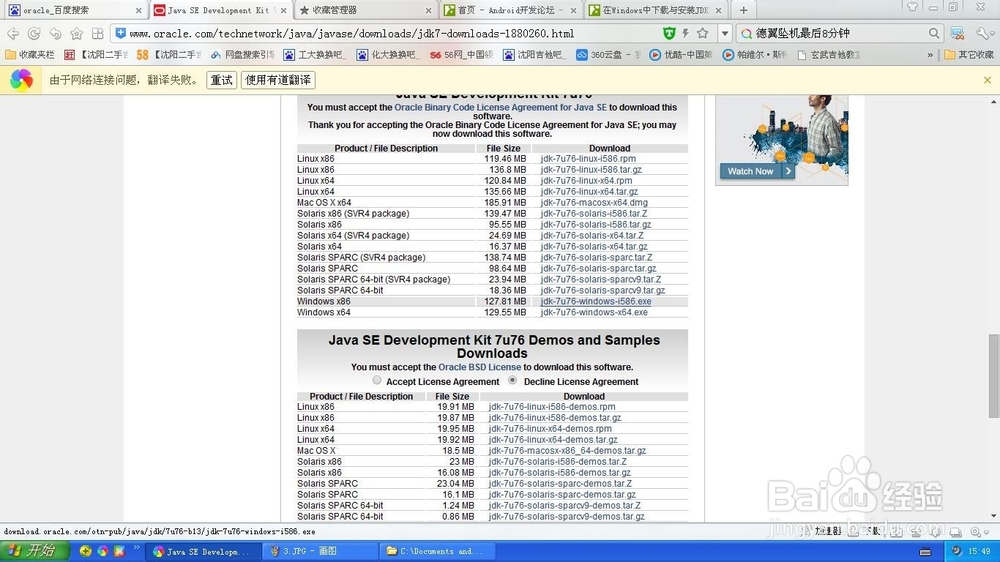Switch to the Java SE Development Kit tab
The image size is (1000, 562).
pyautogui.click(x=221, y=10)
